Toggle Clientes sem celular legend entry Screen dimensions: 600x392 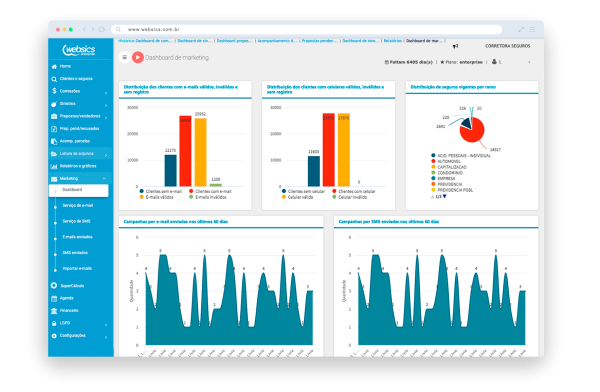coord(303,191)
